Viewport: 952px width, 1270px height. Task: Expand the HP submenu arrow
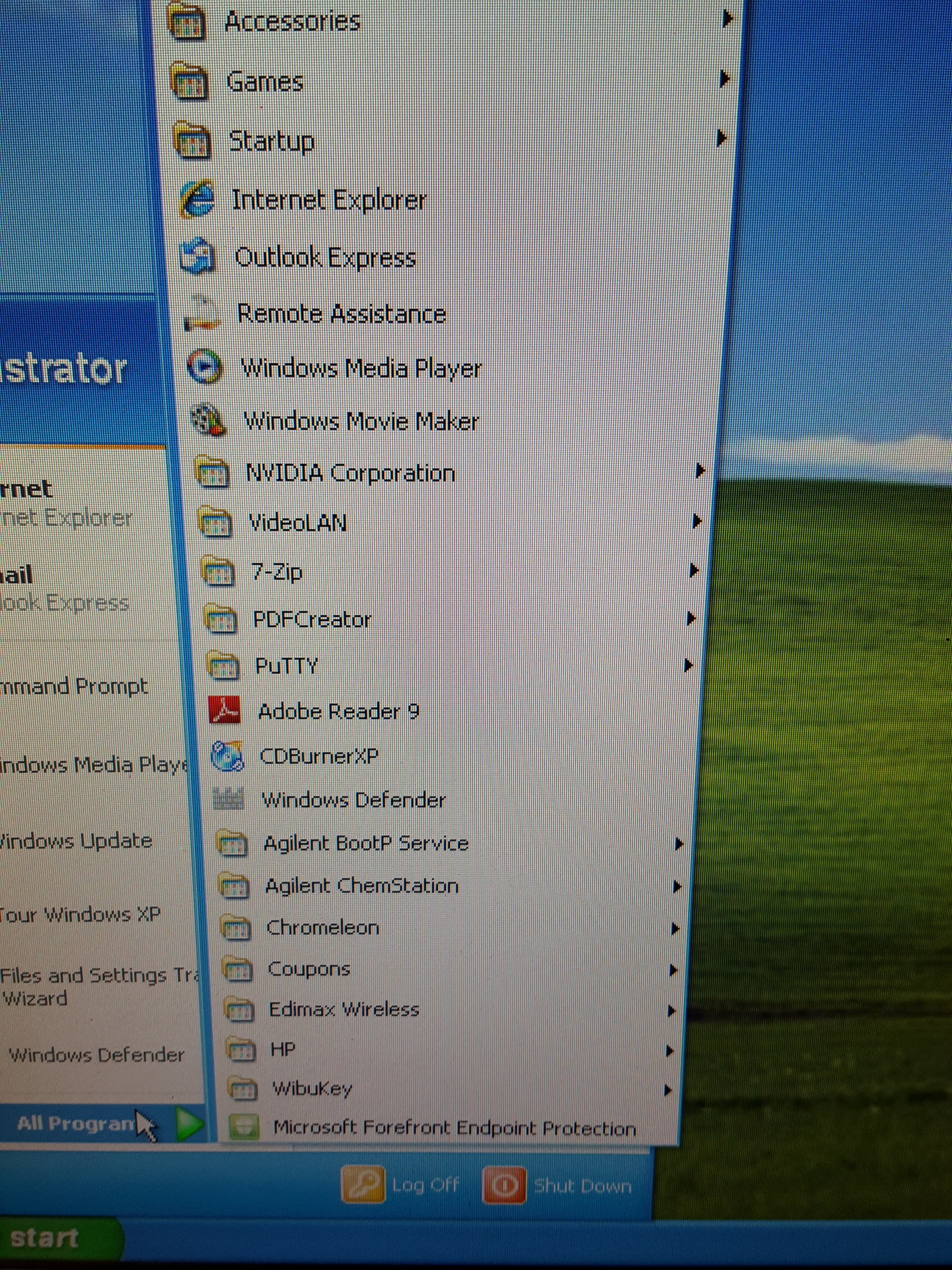(669, 1050)
